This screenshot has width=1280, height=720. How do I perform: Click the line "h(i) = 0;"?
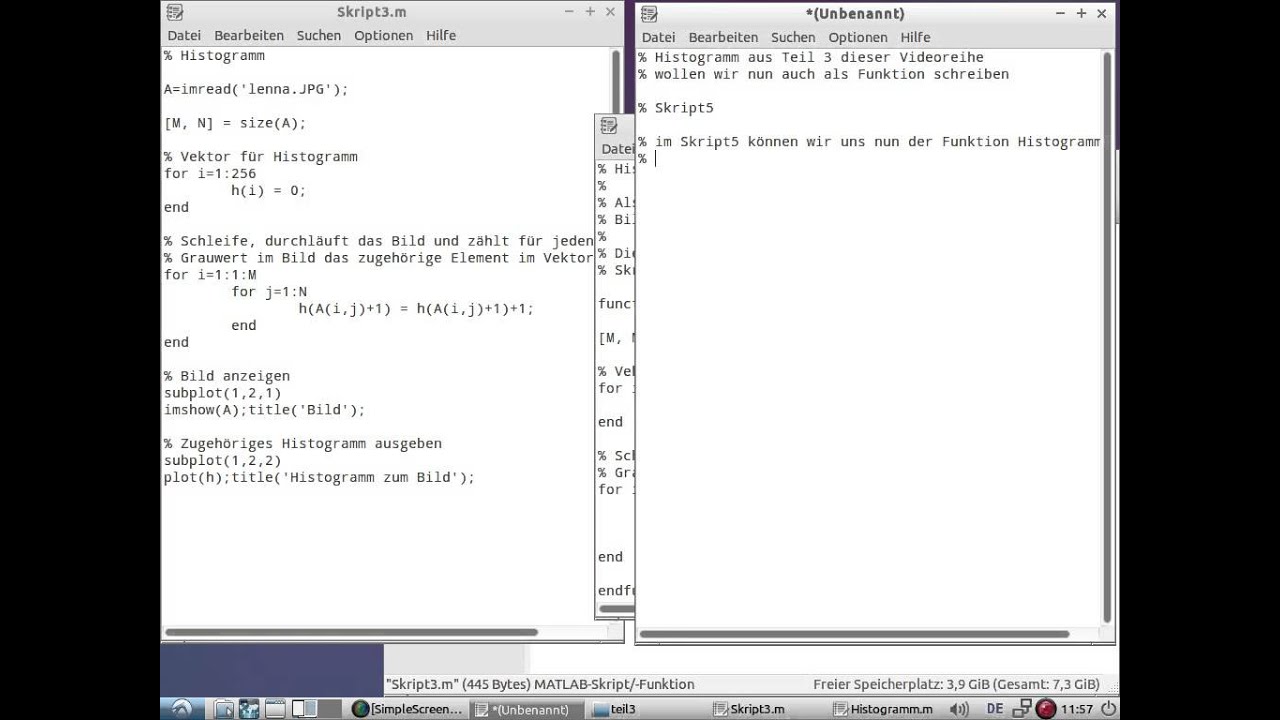click(269, 190)
